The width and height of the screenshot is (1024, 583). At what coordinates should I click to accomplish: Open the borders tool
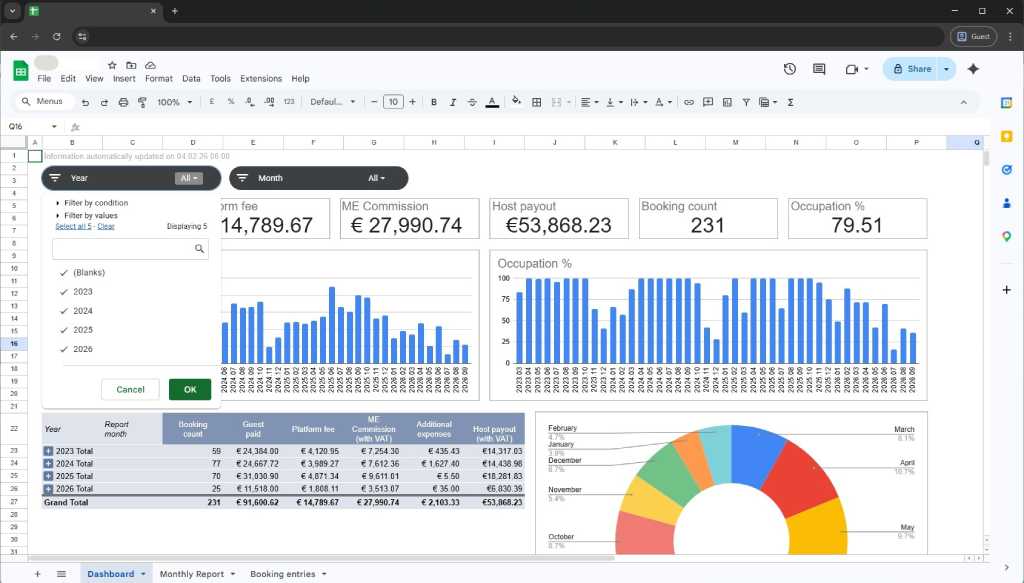(x=536, y=102)
